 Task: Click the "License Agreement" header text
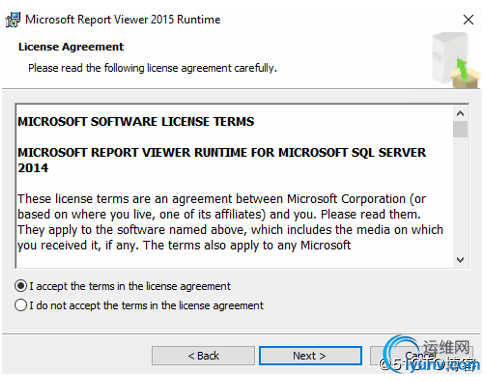[71, 47]
